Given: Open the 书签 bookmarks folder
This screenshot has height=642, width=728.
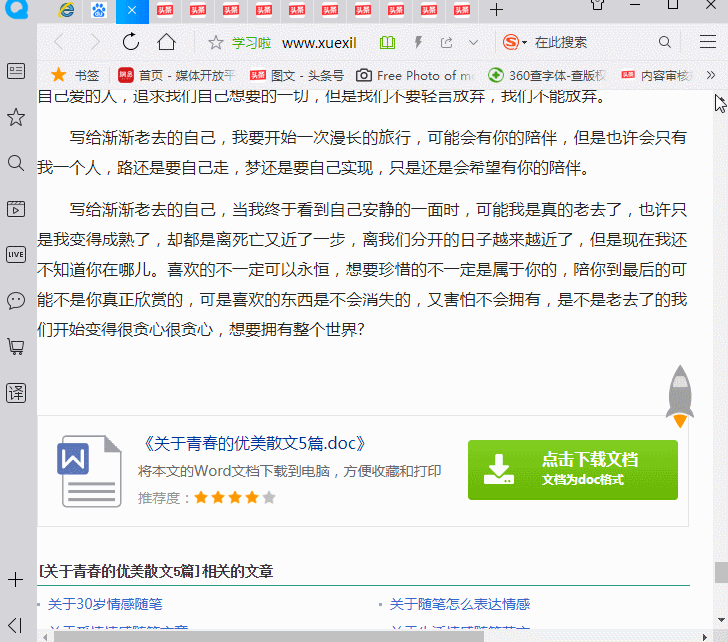Looking at the screenshot, I should click(x=75, y=75).
